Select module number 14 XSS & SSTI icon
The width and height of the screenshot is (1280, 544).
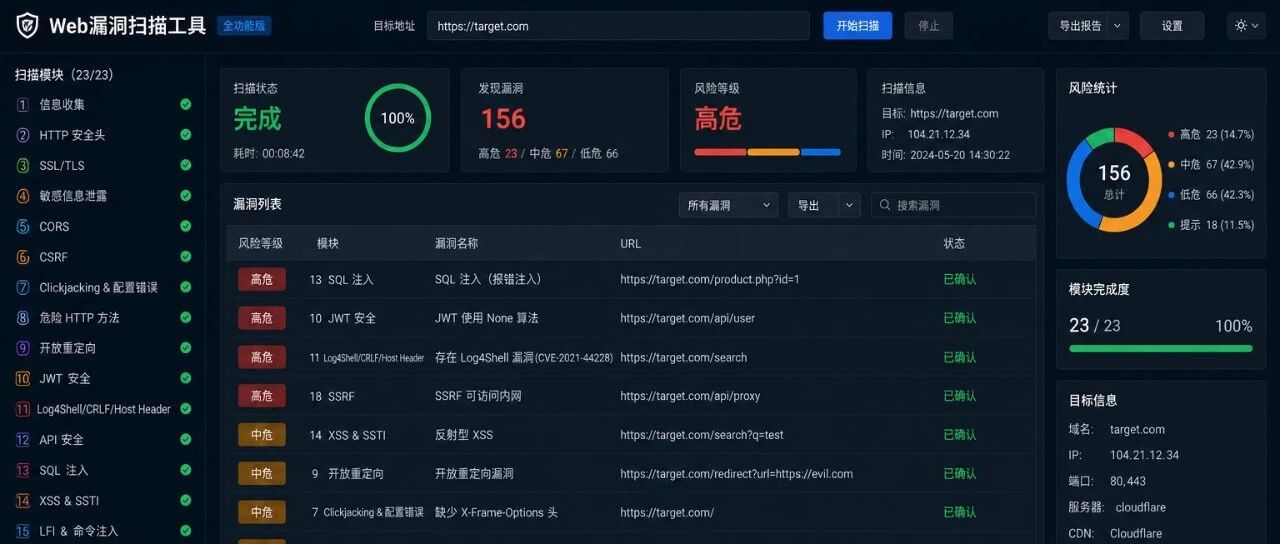click(23, 501)
